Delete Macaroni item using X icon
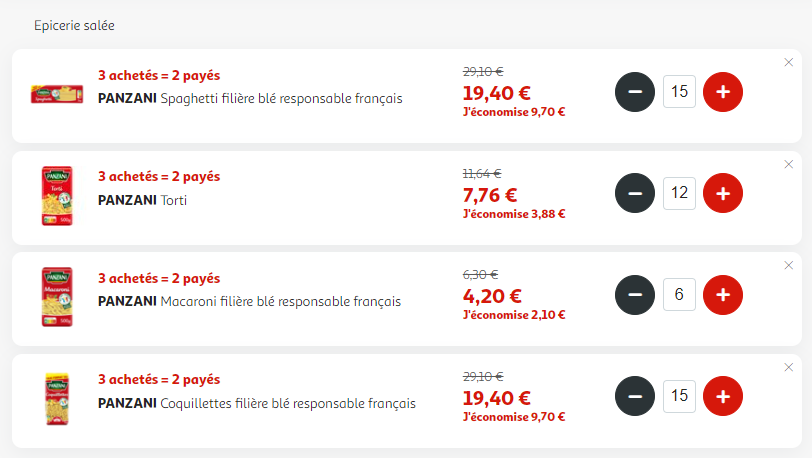The image size is (812, 458). (789, 265)
